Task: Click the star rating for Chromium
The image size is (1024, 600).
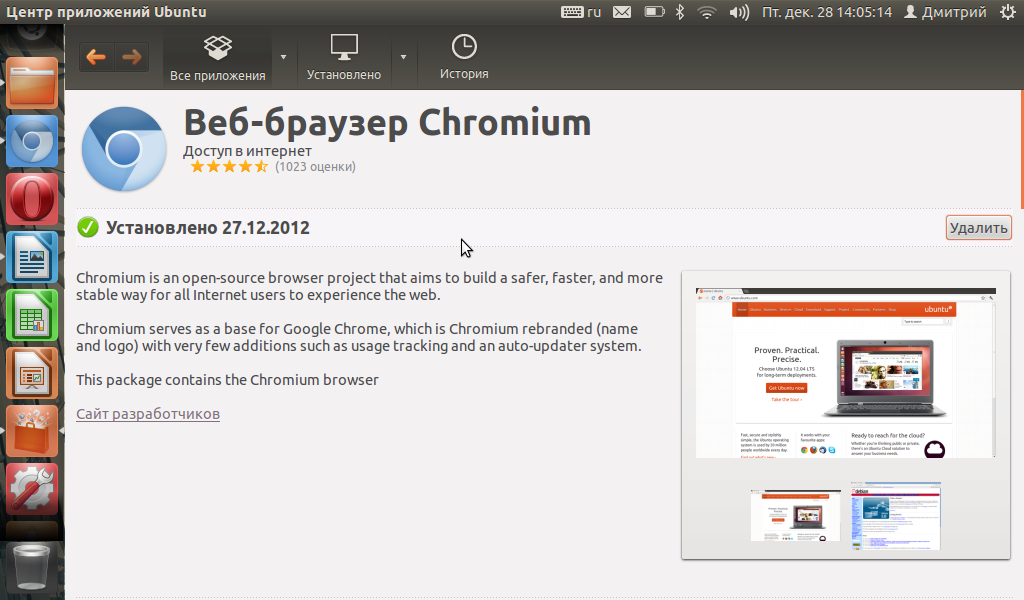Action: point(229,166)
